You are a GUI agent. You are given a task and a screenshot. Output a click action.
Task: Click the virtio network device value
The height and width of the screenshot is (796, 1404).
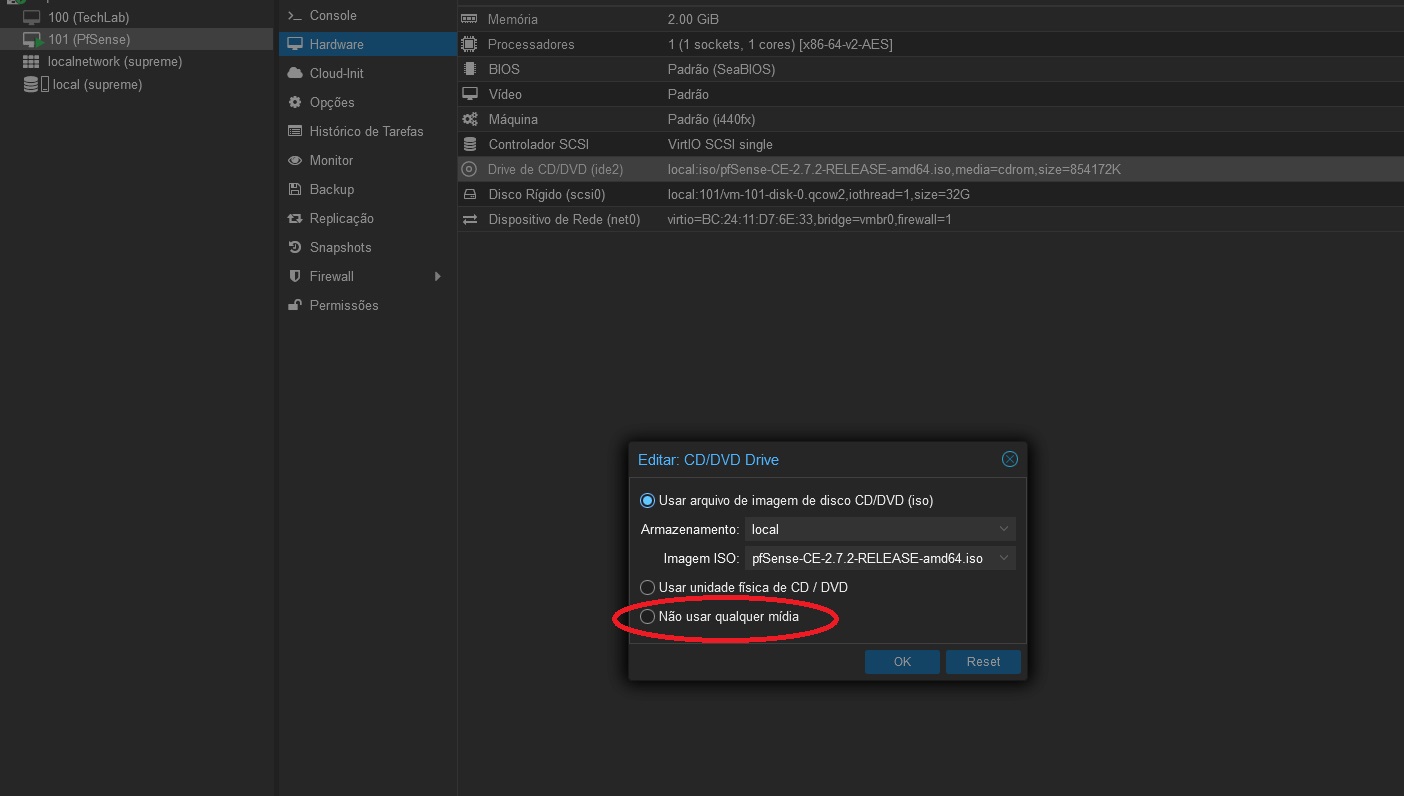point(809,219)
